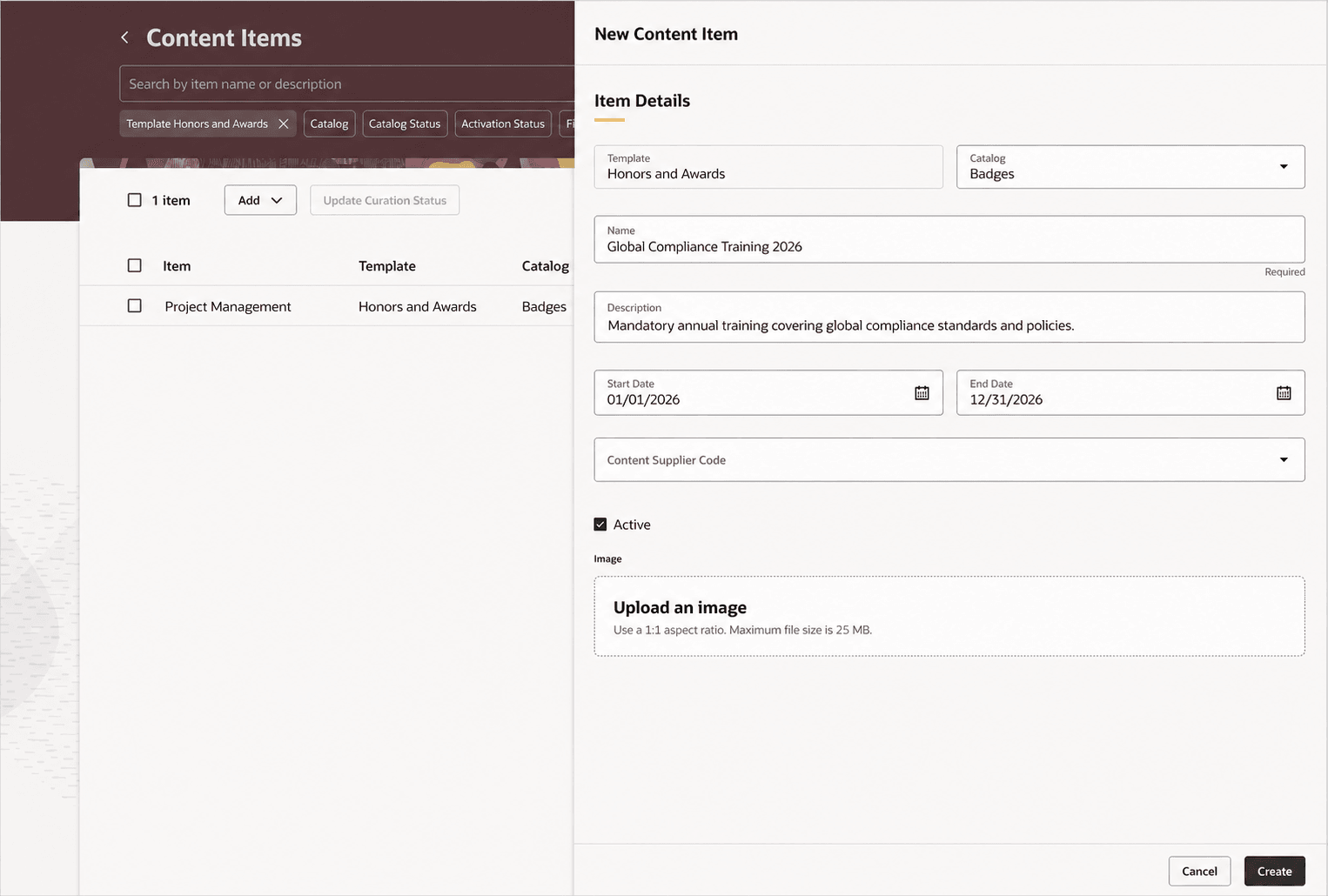Click into the Start Date field value
The width and height of the screenshot is (1328, 896).
coord(643,399)
